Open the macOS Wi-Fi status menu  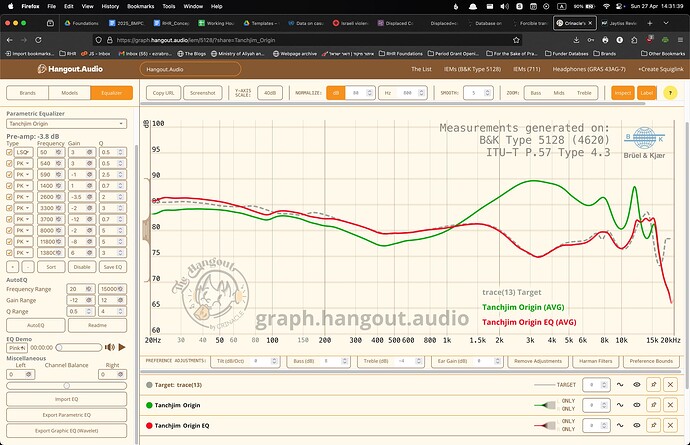[606, 6]
